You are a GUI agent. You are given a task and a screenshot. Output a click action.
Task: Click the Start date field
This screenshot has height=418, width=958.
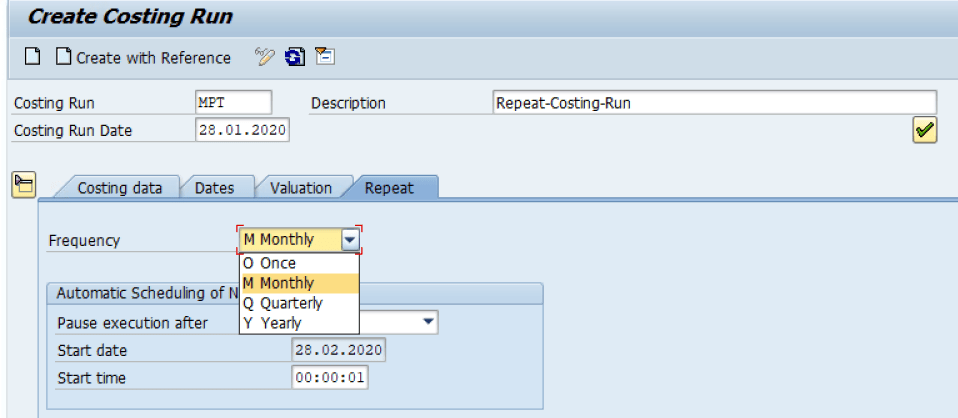click(338, 350)
